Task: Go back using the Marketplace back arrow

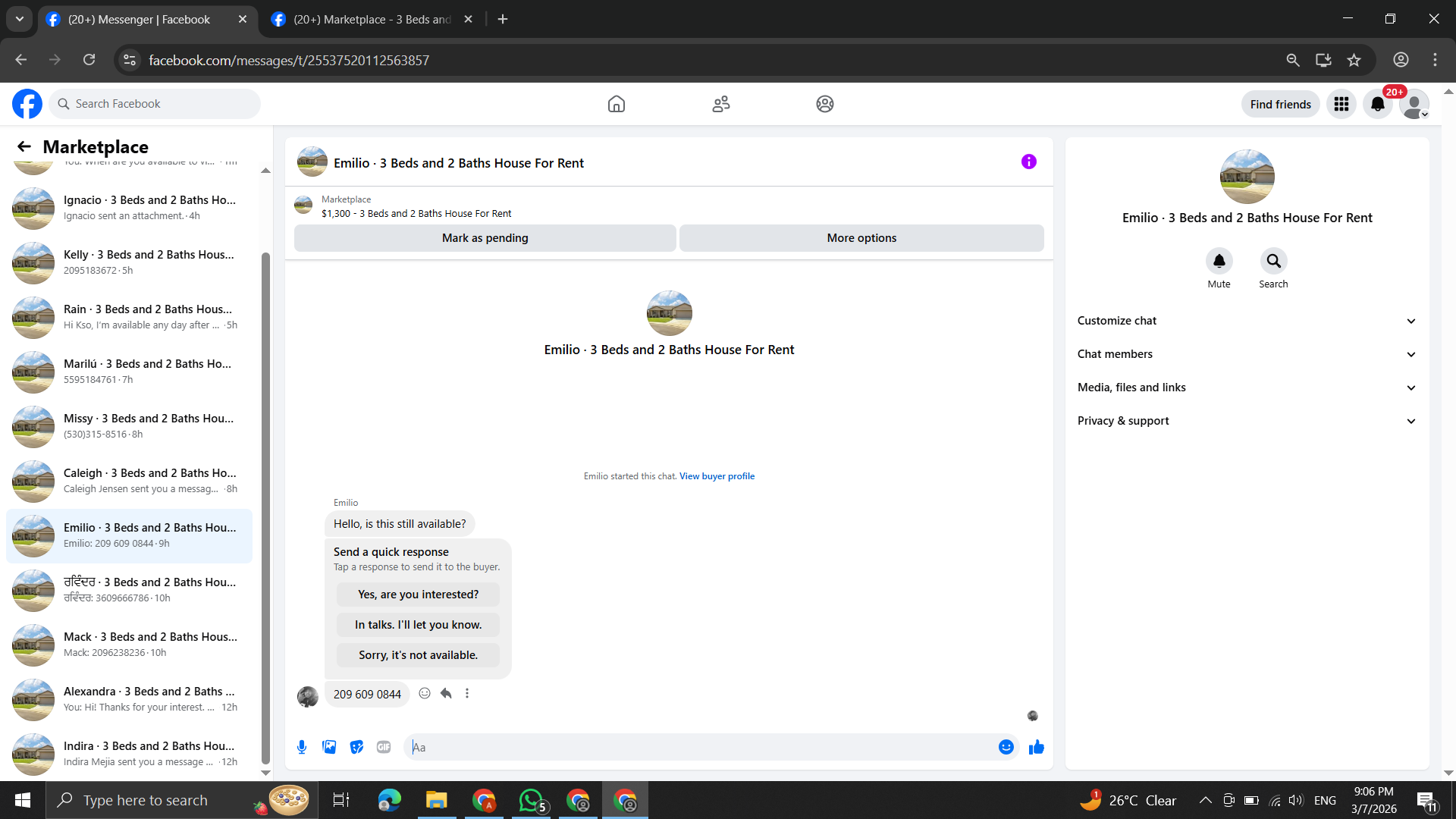Action: point(24,146)
